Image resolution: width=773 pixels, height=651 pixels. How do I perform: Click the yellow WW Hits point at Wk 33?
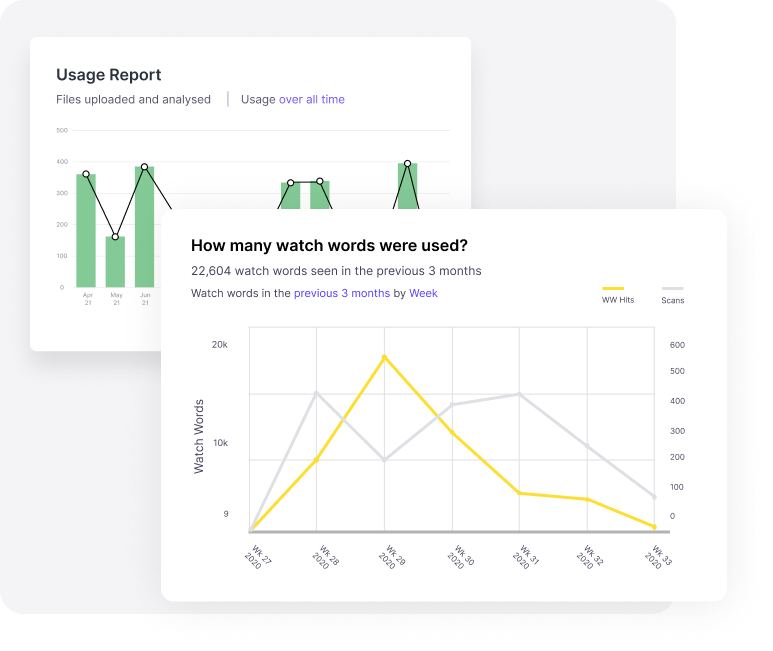click(x=655, y=527)
